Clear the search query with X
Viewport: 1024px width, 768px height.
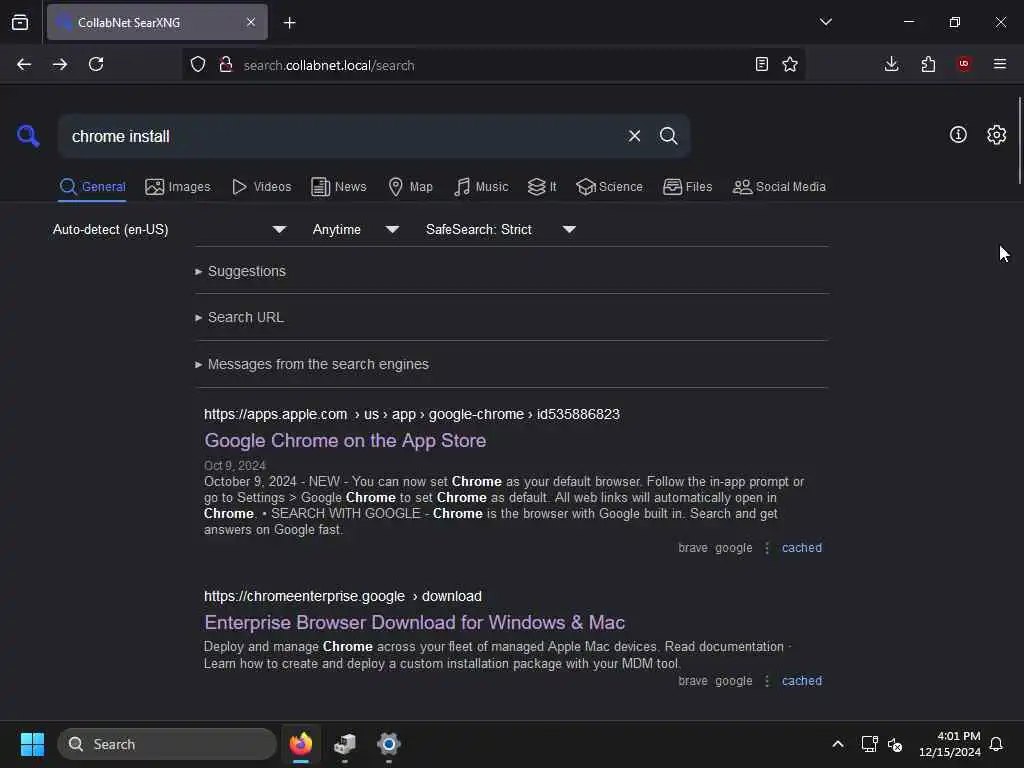point(634,136)
